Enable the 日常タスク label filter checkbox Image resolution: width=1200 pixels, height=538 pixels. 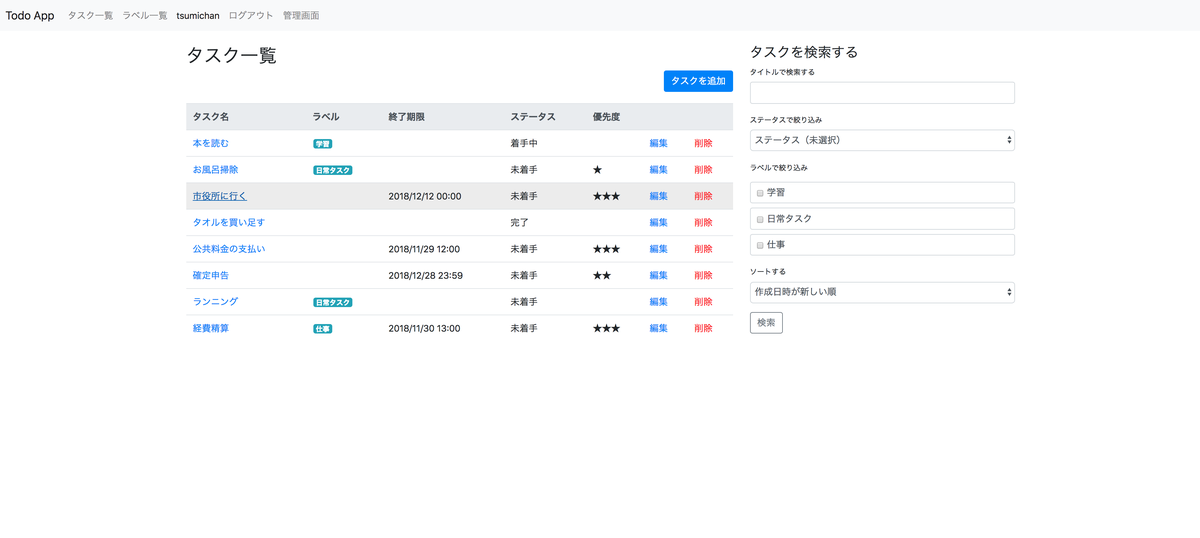tap(760, 219)
